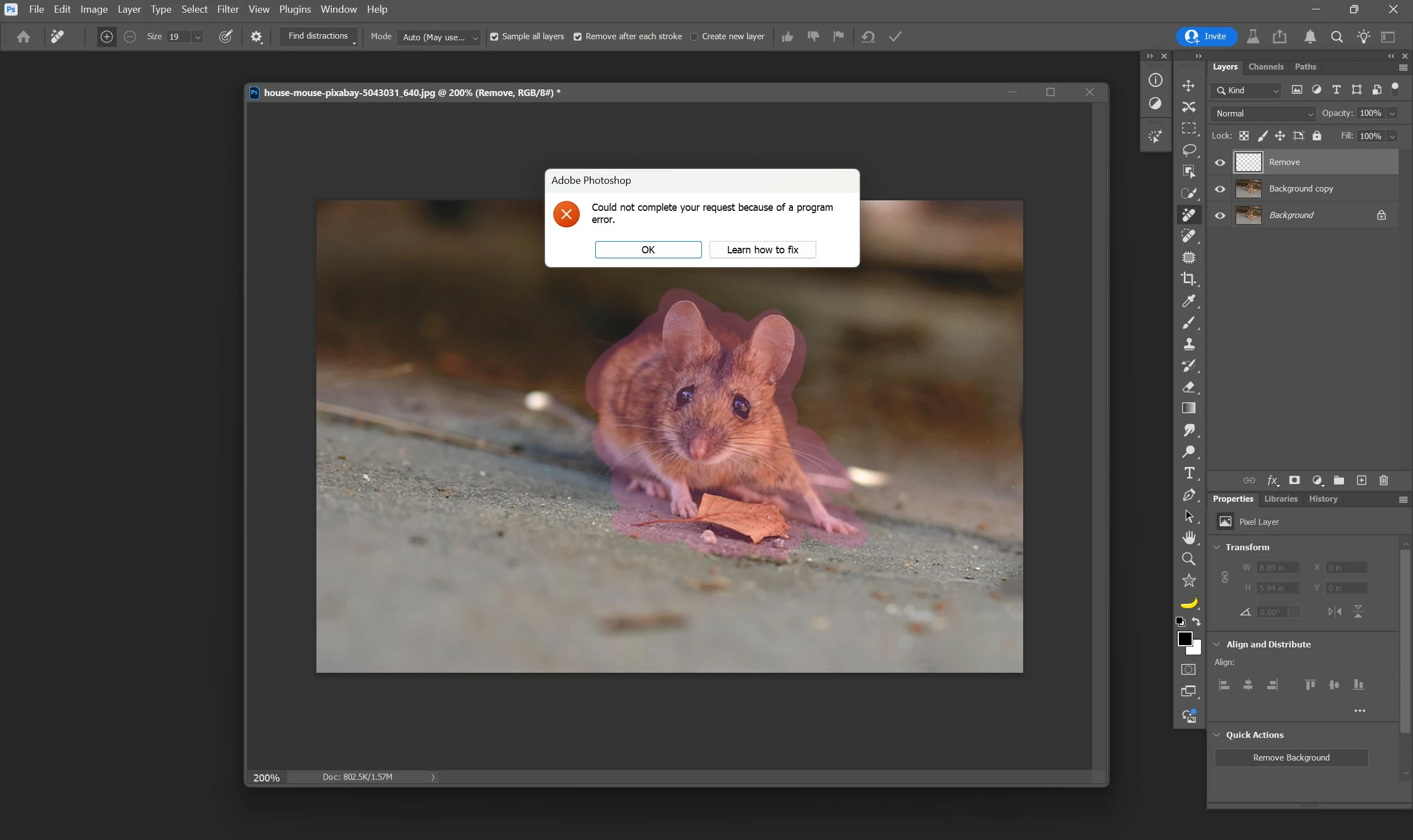Select the Horizontal Type tool
Viewport: 1413px width, 840px height.
coord(1188,473)
